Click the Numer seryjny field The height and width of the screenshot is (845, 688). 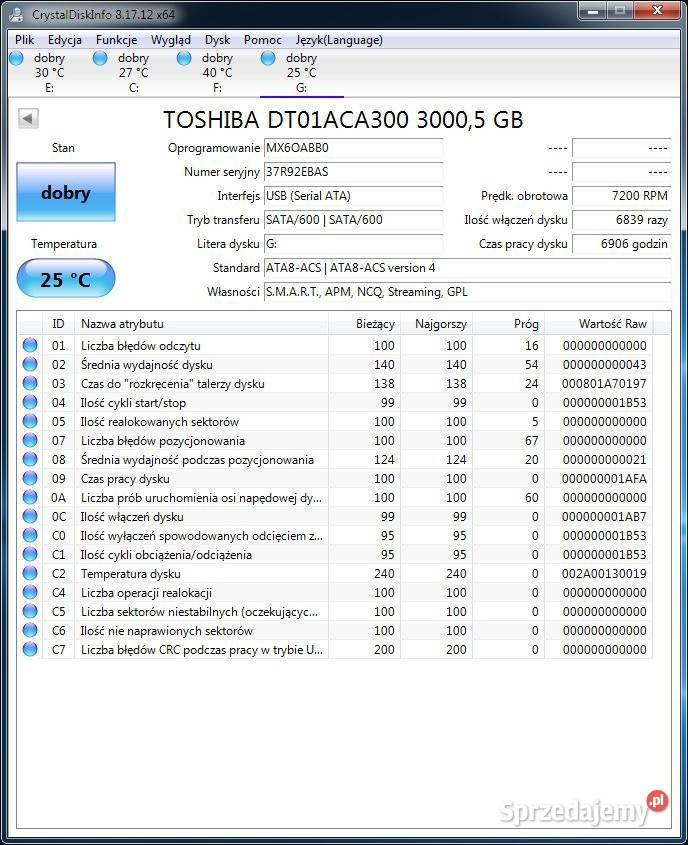click(352, 172)
